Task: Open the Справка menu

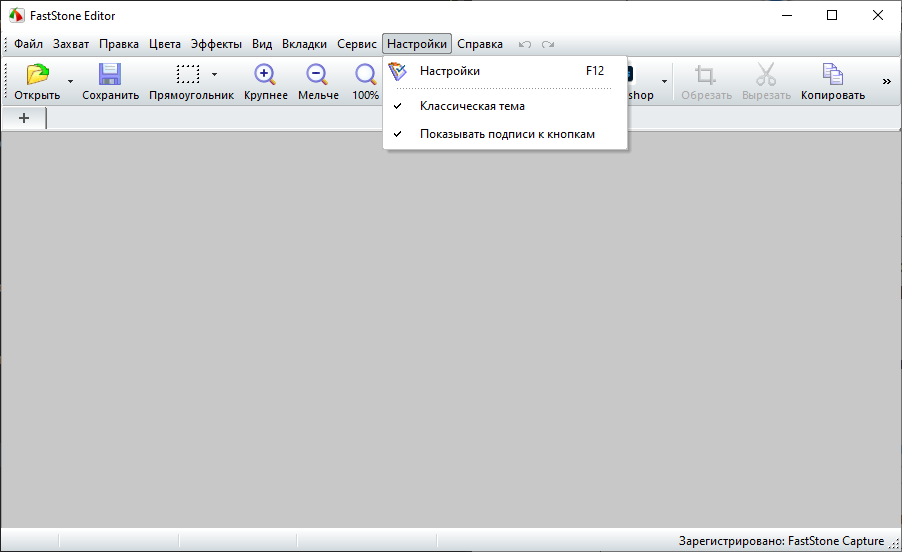Action: tap(480, 44)
